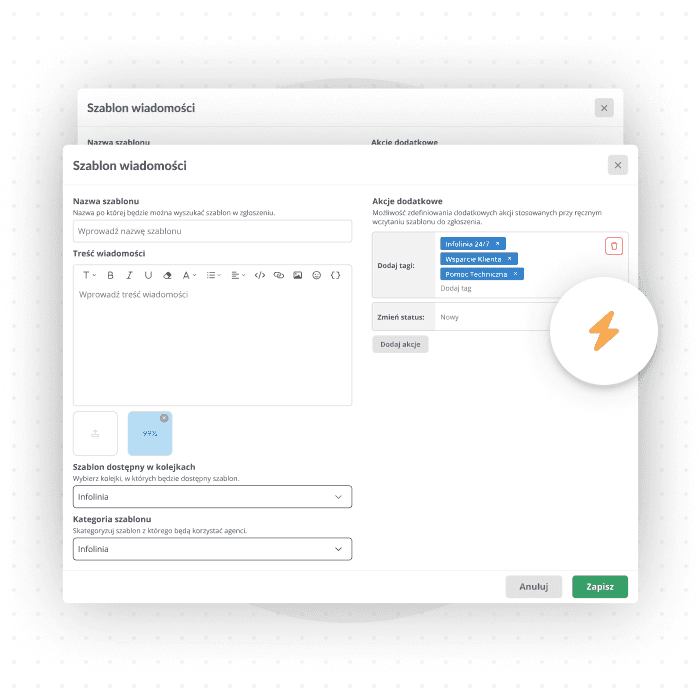The height and width of the screenshot is (700, 700).
Task: Remove the Wsparcie Klienta tag
Action: [x=509, y=258]
